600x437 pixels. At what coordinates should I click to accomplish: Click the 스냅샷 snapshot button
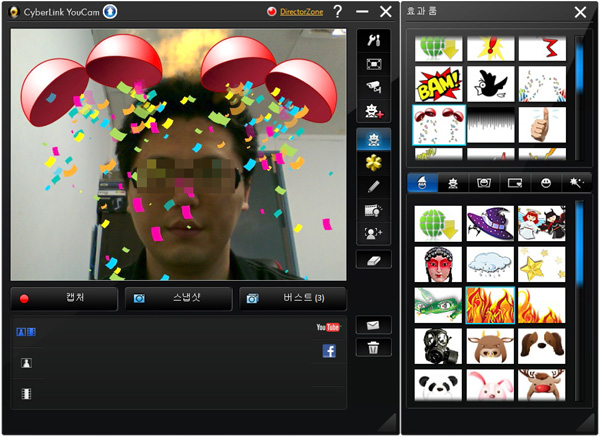[x=179, y=298]
